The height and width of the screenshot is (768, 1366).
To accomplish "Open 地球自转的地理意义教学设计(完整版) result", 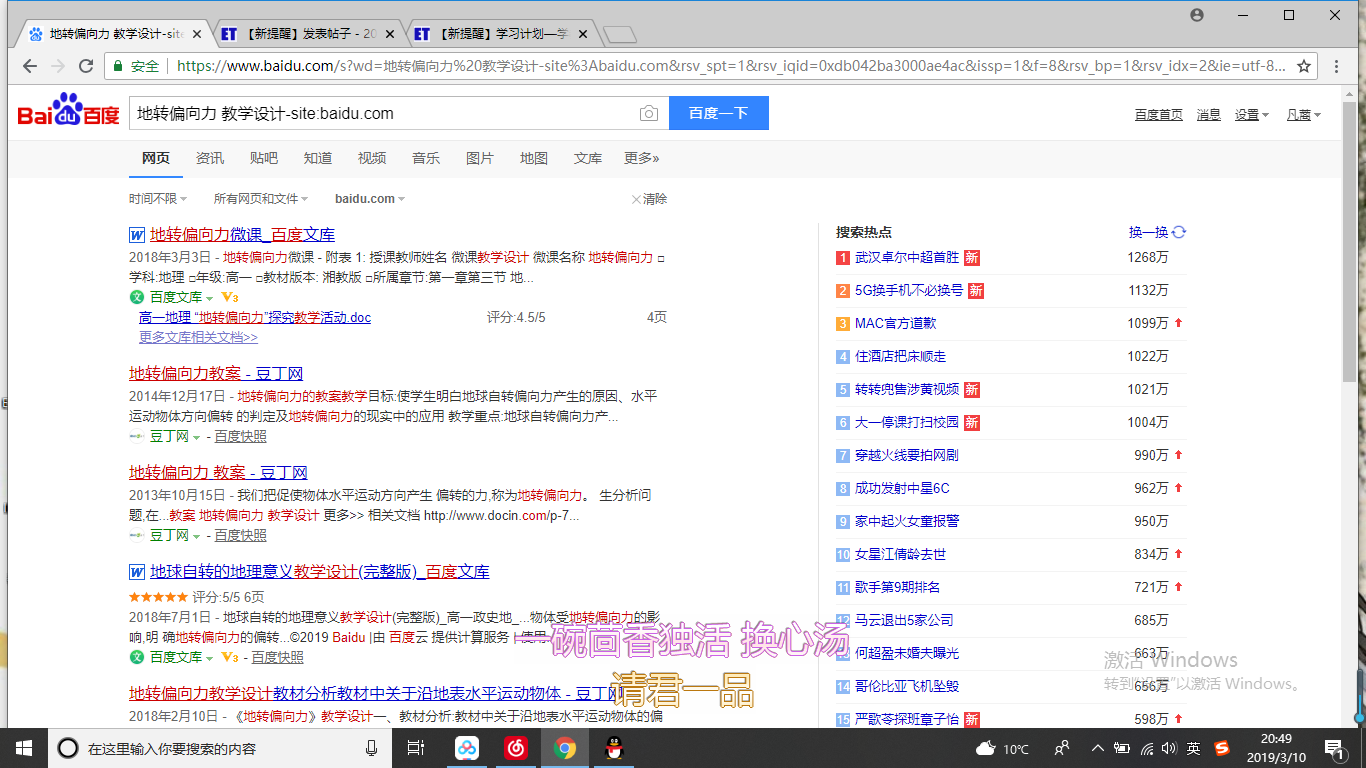I will 320,572.
